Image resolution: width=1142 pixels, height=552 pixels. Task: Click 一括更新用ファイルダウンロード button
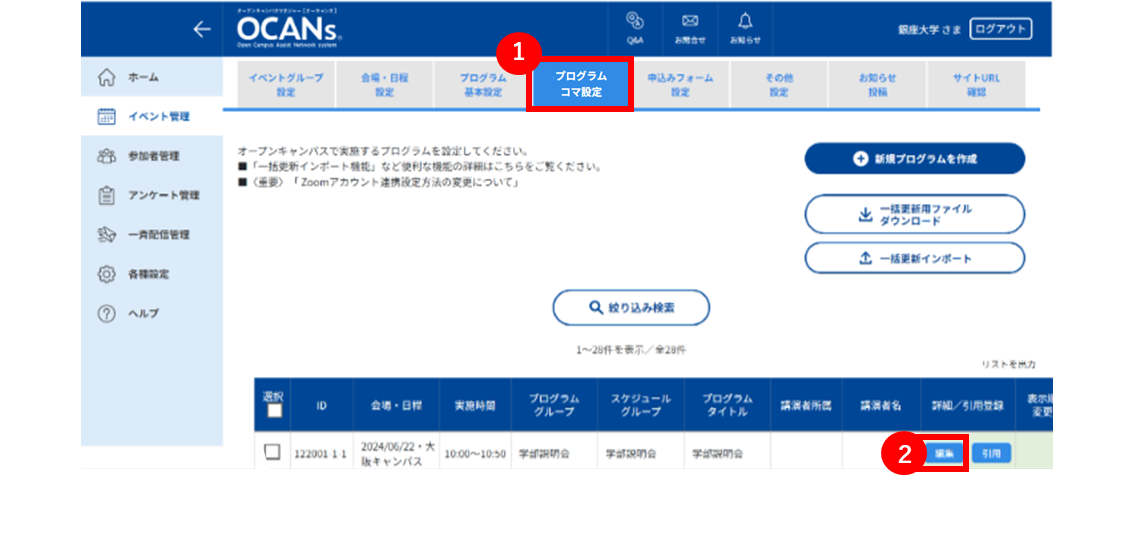pos(915,214)
